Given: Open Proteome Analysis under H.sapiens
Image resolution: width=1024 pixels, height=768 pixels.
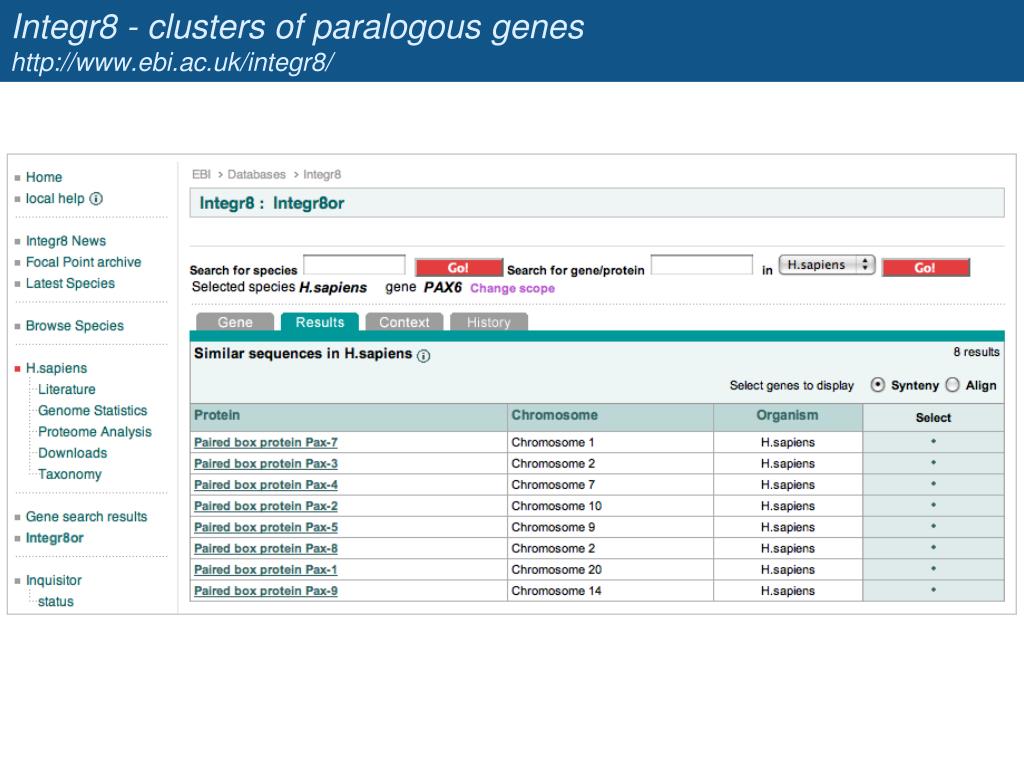Looking at the screenshot, I should pos(95,432).
